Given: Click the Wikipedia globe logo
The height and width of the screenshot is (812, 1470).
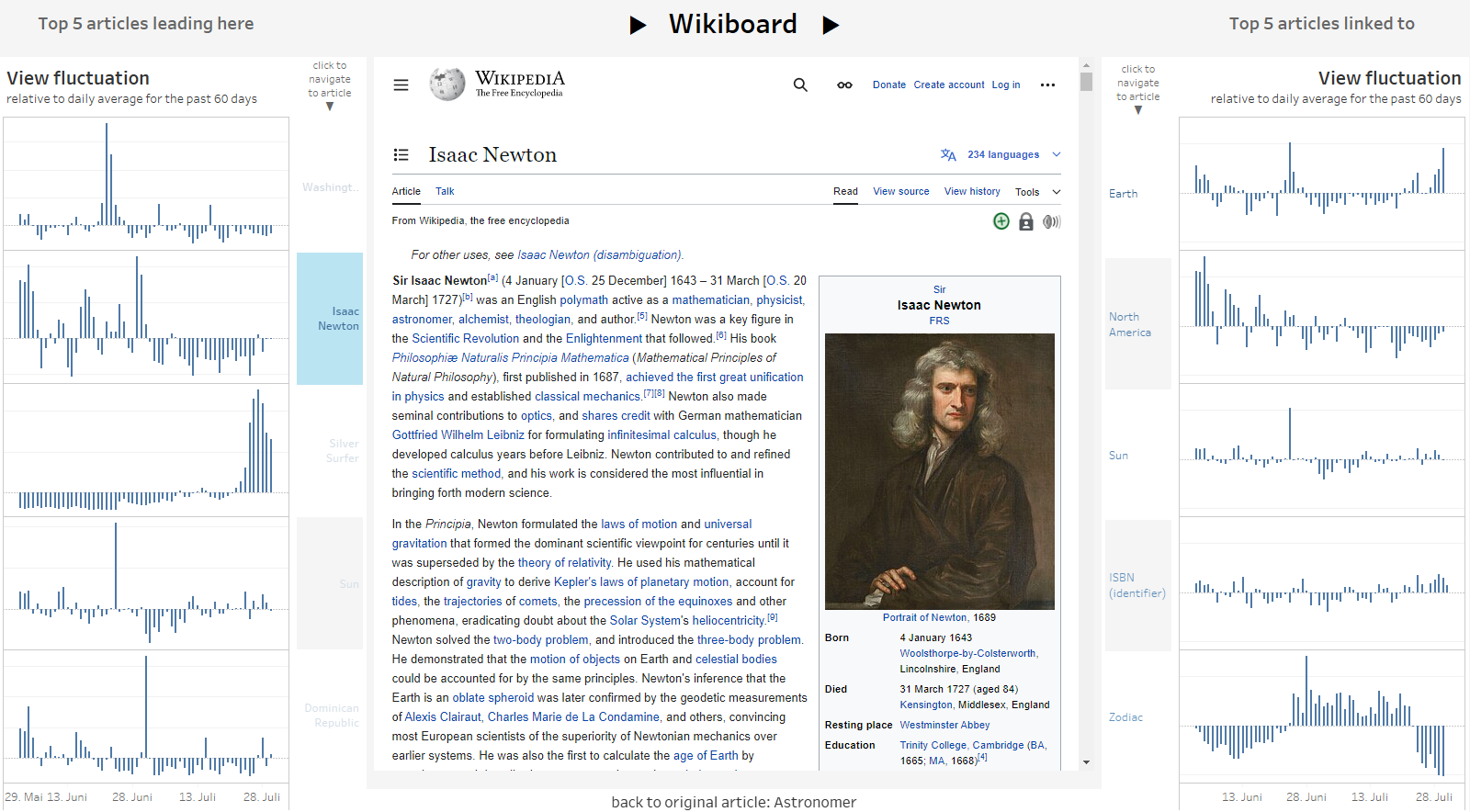Looking at the screenshot, I should (447, 85).
